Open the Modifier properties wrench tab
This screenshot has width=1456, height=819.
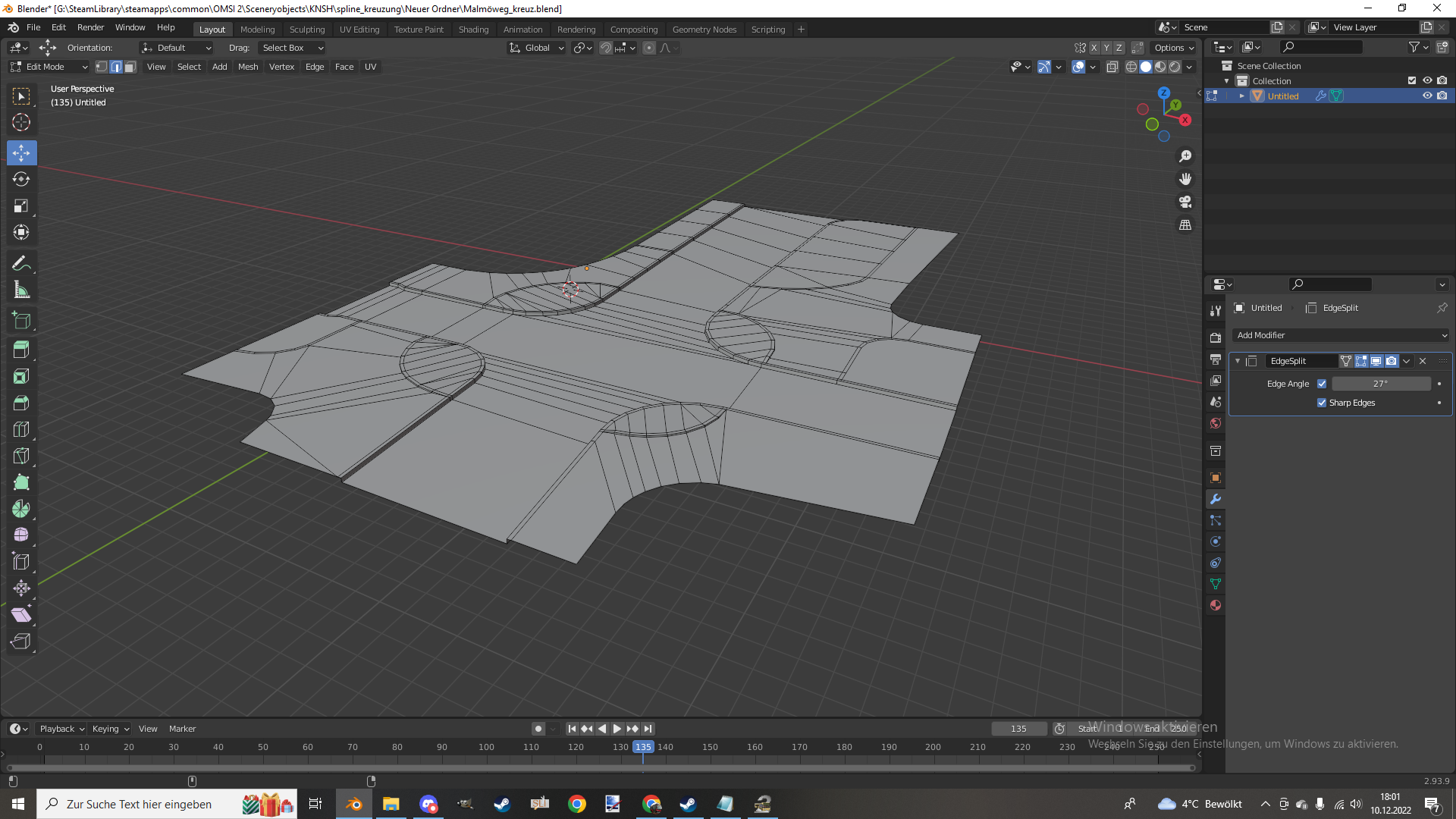1216,499
